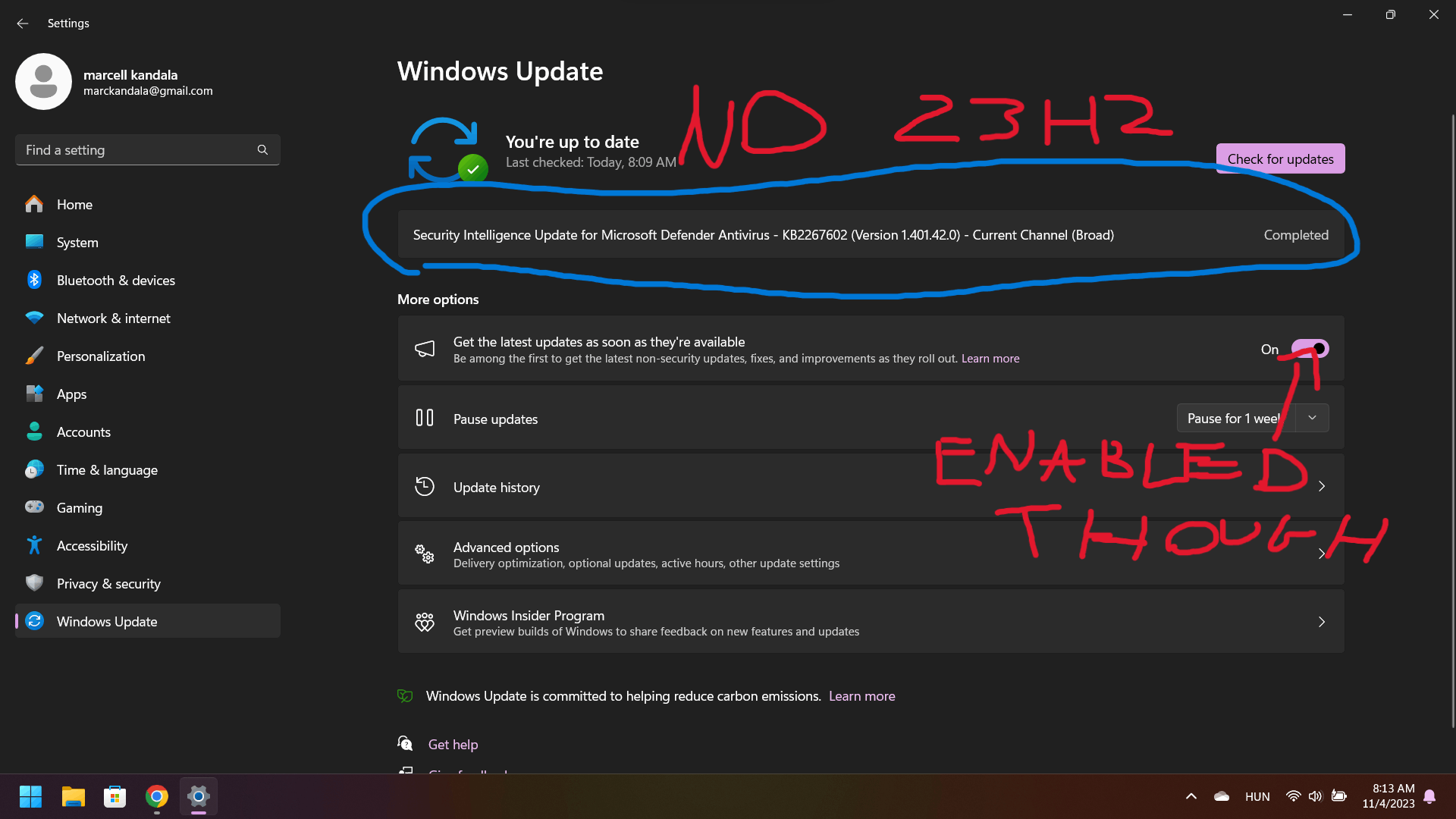Click the Windows Update icon in sidebar

pyautogui.click(x=35, y=621)
